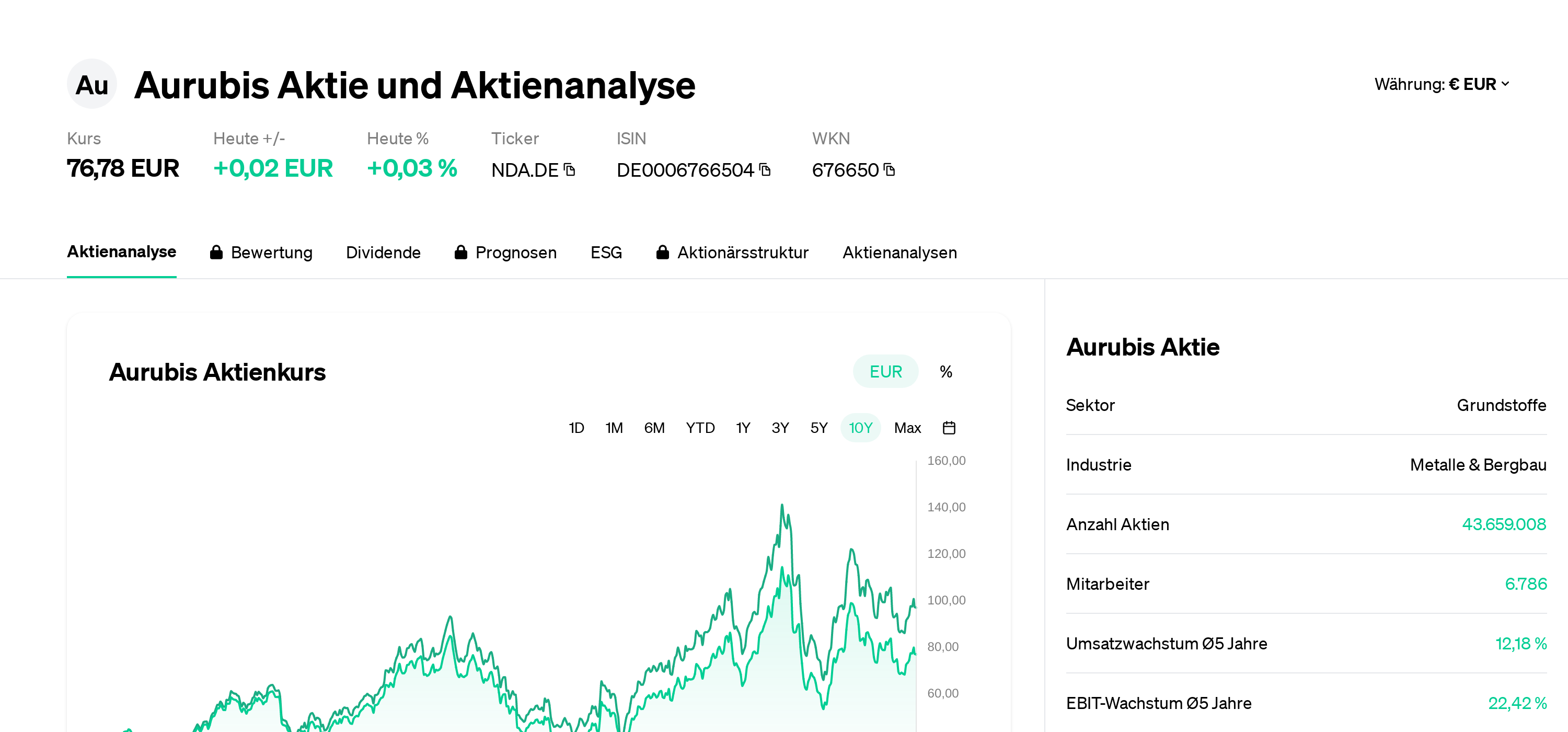Open the Aktienanalysen tab
This screenshot has width=1568, height=732.
(x=899, y=252)
